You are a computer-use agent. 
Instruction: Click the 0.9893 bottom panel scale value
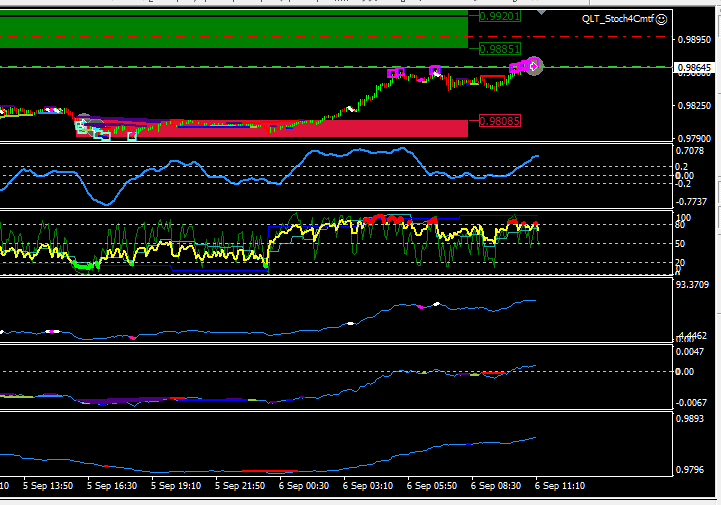coord(690,419)
